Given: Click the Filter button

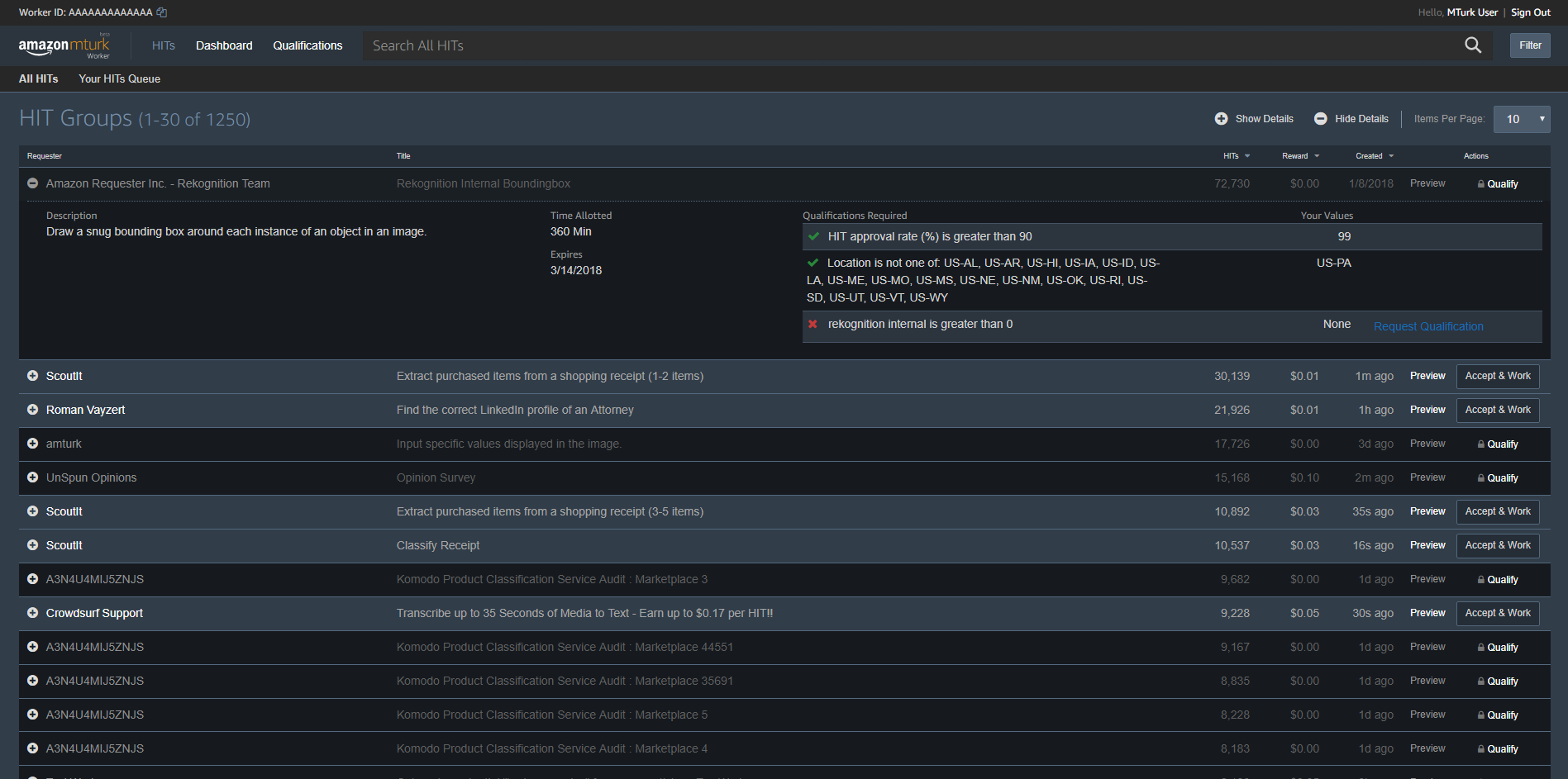Looking at the screenshot, I should tap(1529, 45).
